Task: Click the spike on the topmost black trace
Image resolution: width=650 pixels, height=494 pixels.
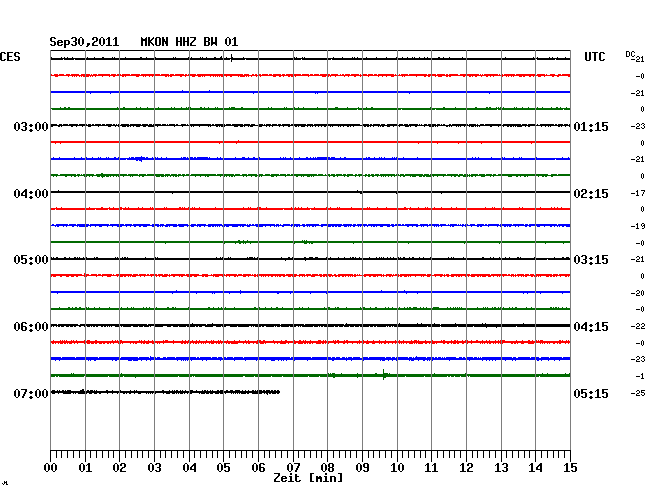Action: coord(231,58)
